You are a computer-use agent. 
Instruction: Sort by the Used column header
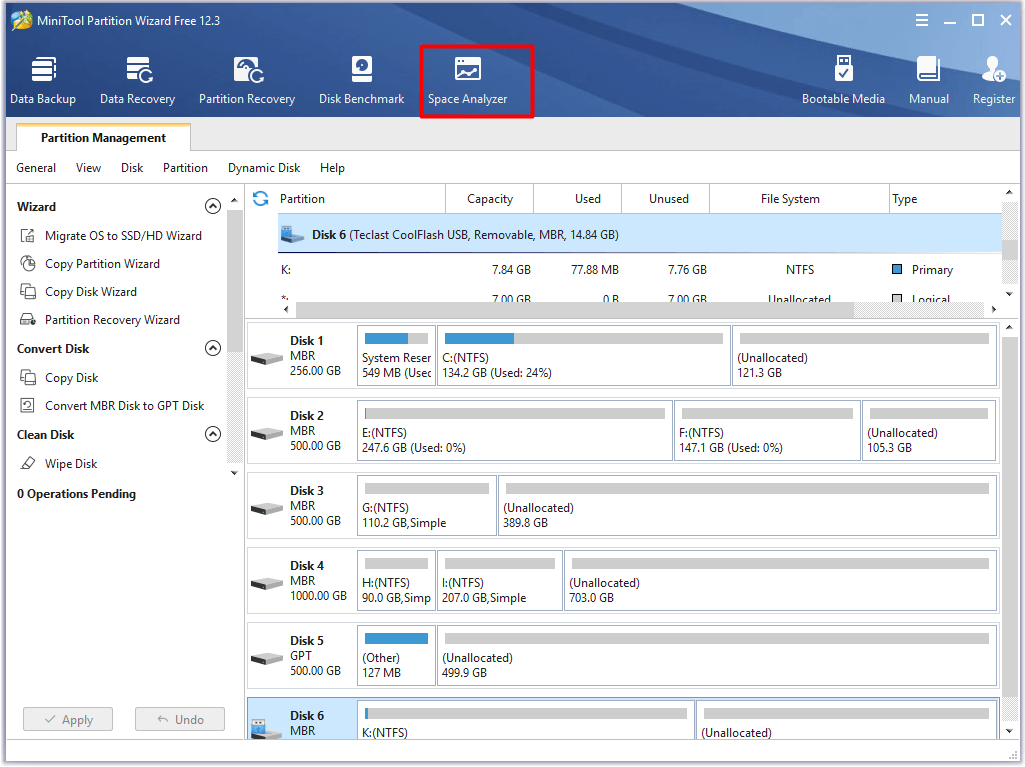pos(578,199)
